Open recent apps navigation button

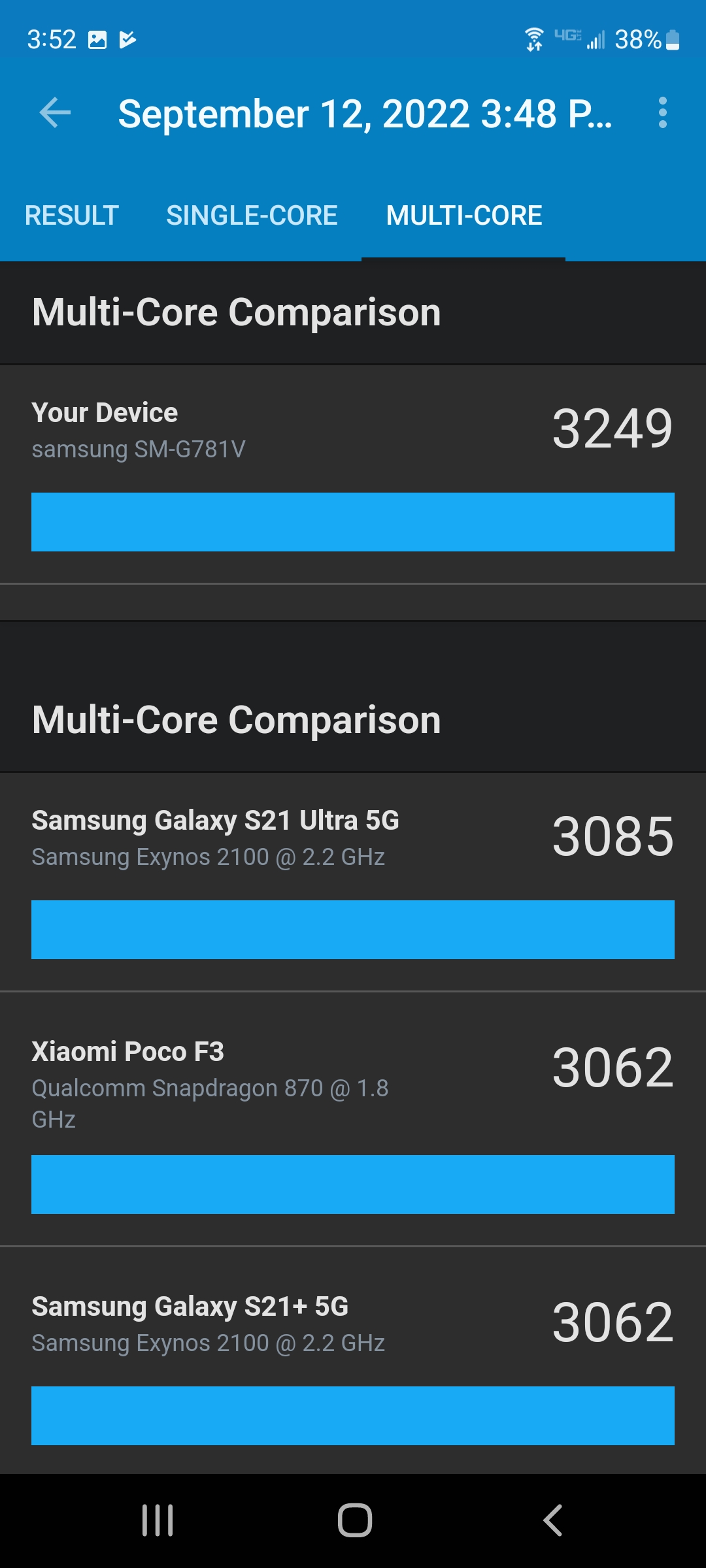point(158,1520)
